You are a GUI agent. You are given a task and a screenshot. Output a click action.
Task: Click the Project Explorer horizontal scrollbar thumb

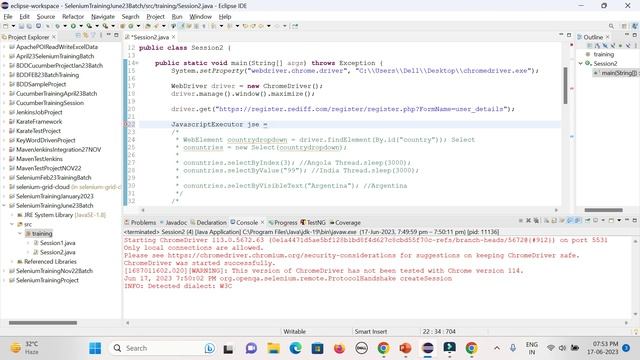[x=43, y=322]
